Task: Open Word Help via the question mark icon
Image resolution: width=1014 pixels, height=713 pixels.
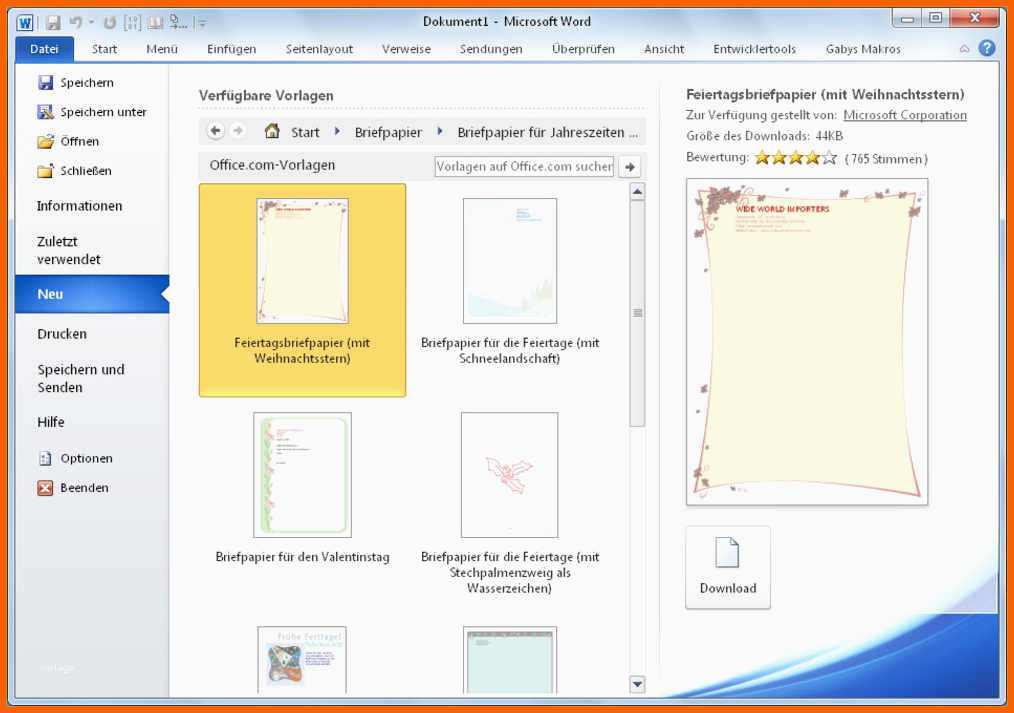Action: pyautogui.click(x=987, y=48)
